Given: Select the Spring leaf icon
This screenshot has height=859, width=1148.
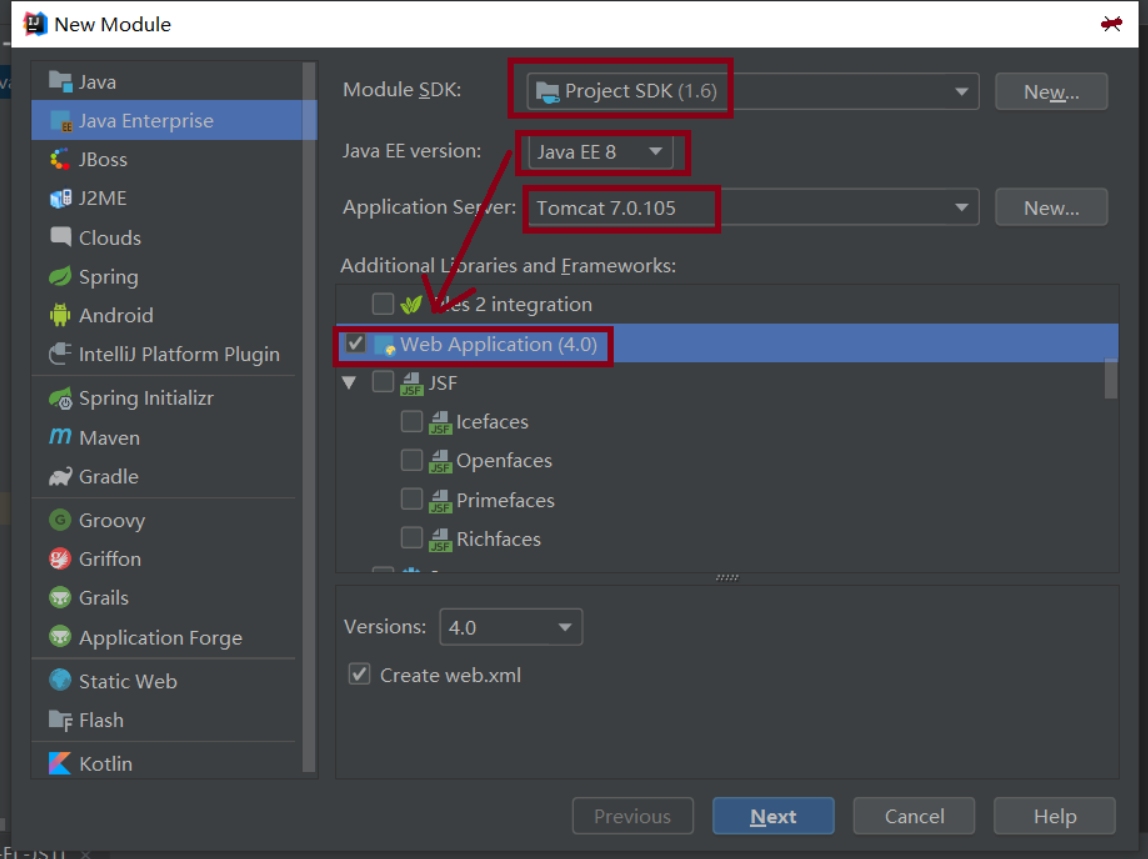Looking at the screenshot, I should [60, 277].
